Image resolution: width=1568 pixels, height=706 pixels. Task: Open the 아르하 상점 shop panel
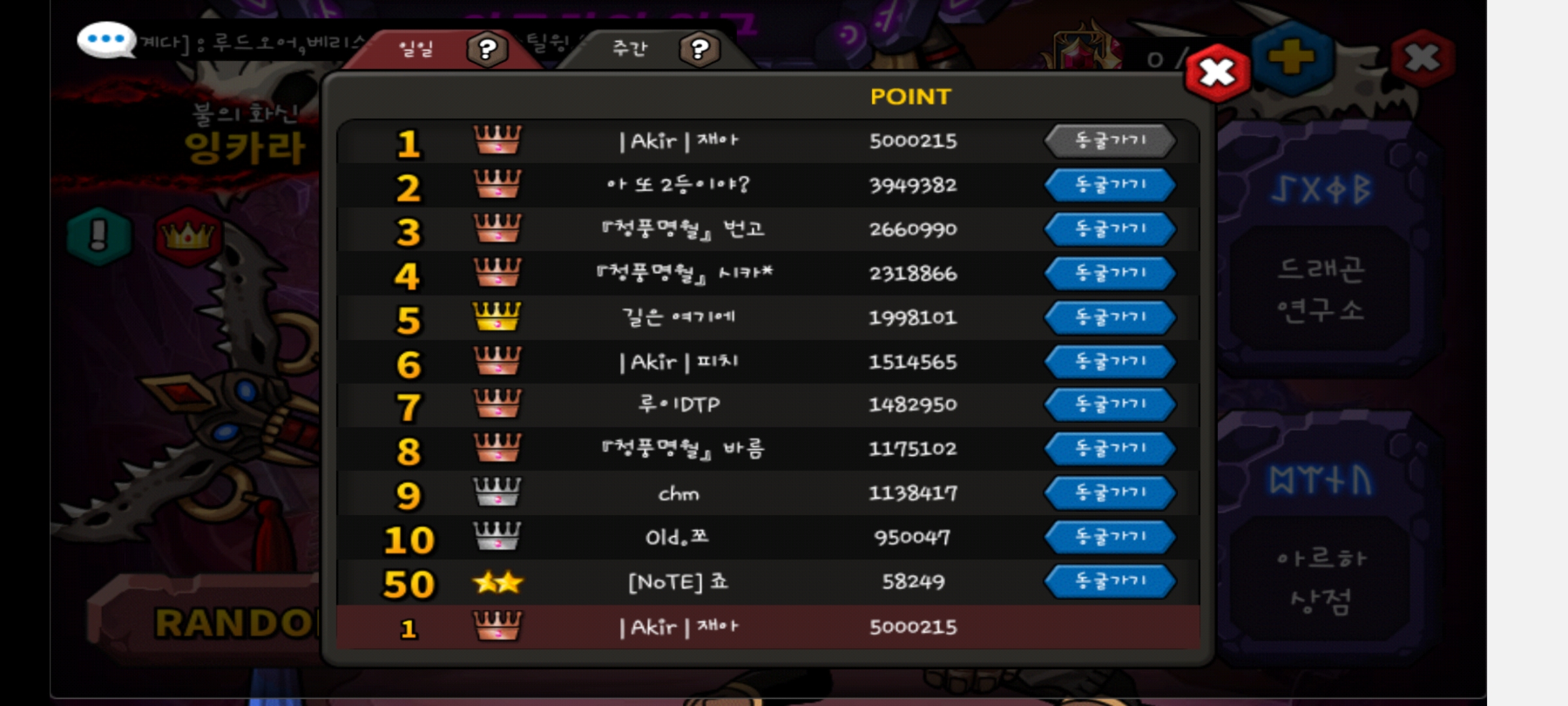pos(1320,579)
